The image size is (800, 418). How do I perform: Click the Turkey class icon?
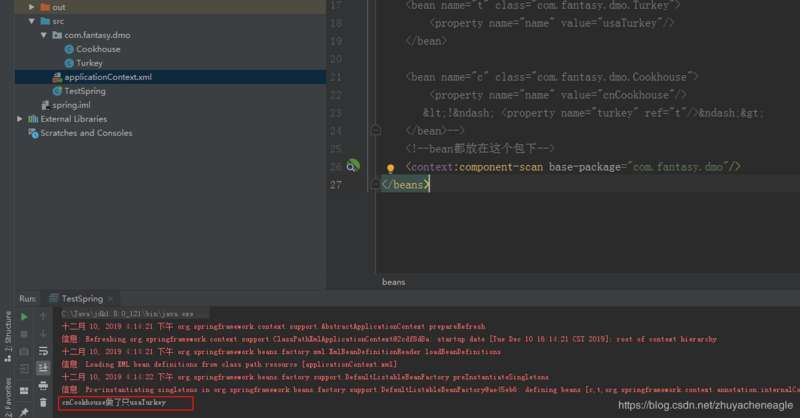tap(69, 63)
